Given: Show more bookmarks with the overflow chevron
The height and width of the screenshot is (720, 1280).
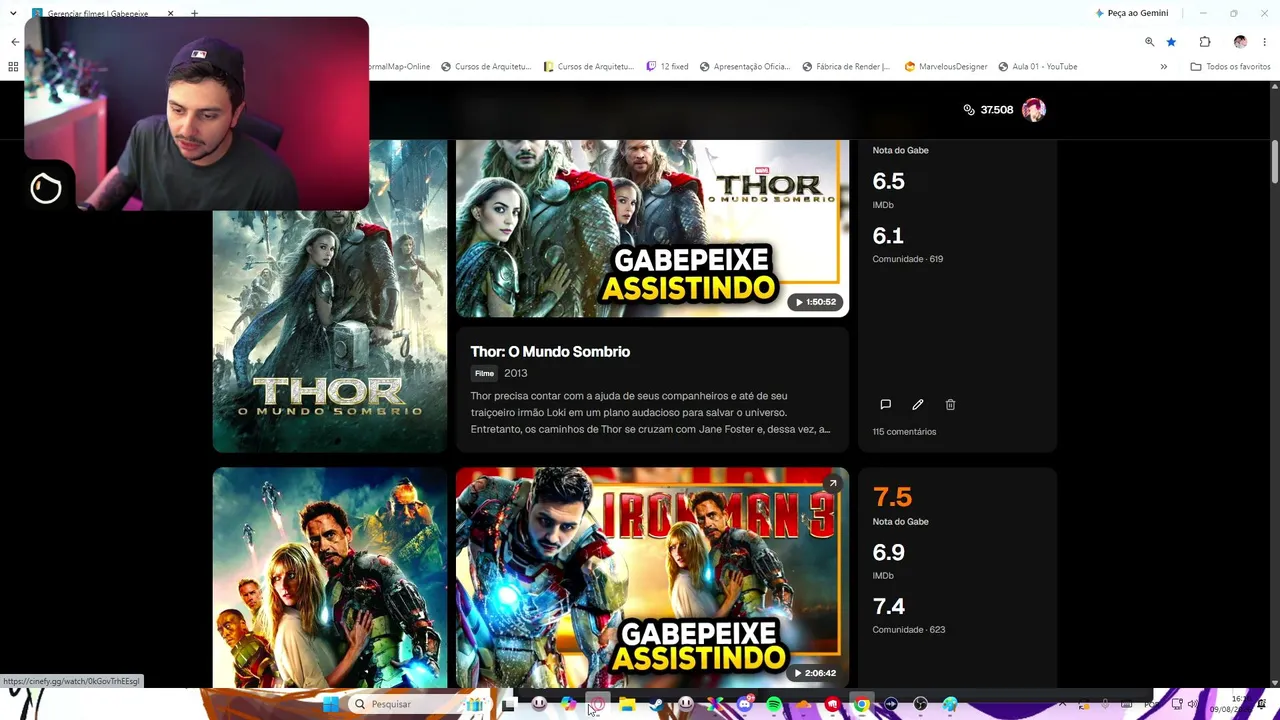Looking at the screenshot, I should (x=1163, y=67).
